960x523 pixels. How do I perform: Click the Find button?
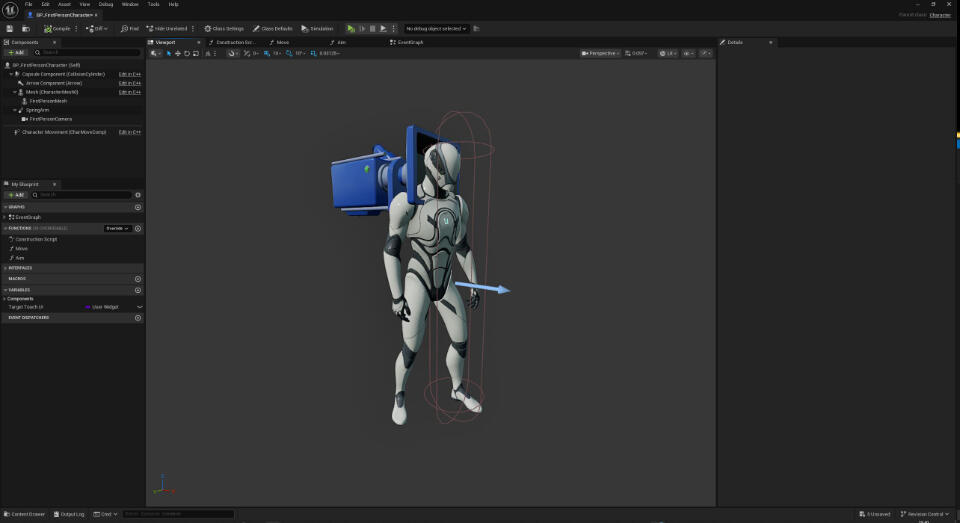(130, 29)
